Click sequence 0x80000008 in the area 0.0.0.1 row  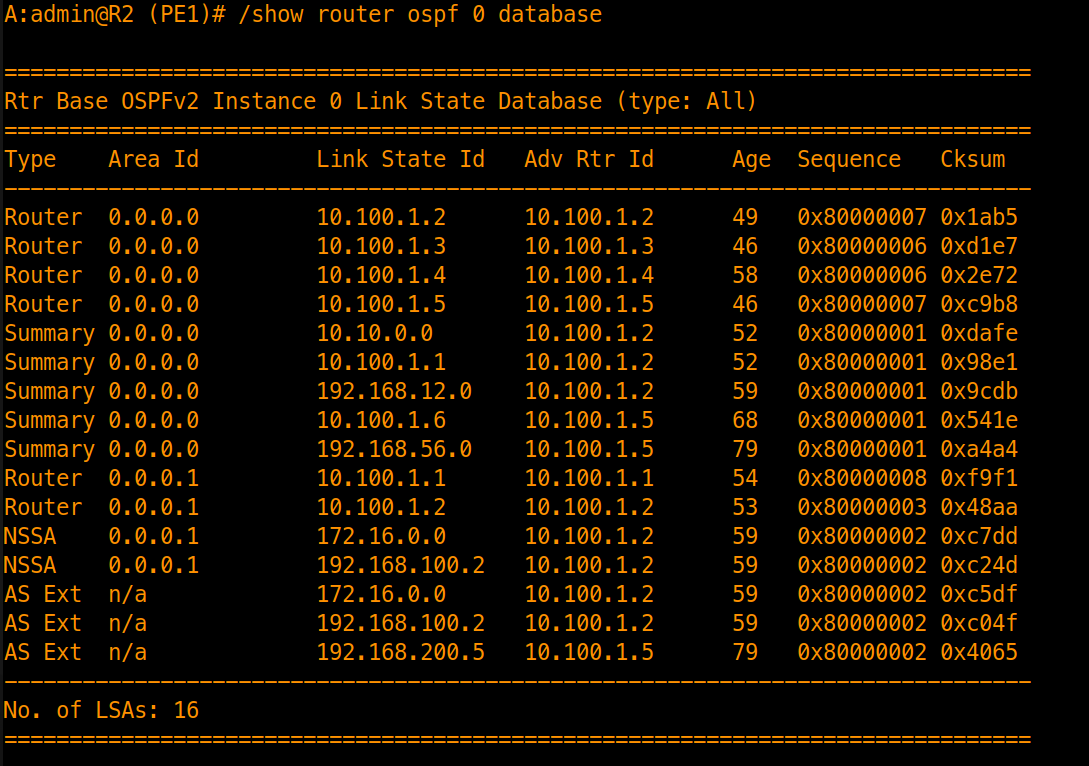(x=862, y=478)
